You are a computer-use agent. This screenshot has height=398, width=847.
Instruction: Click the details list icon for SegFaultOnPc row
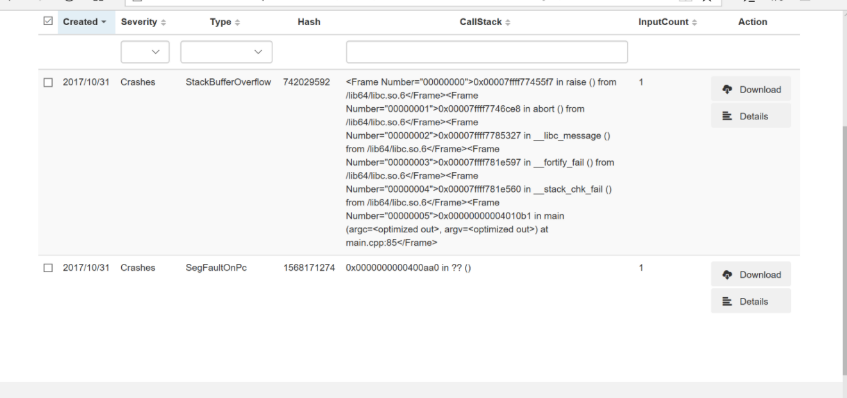(x=727, y=301)
